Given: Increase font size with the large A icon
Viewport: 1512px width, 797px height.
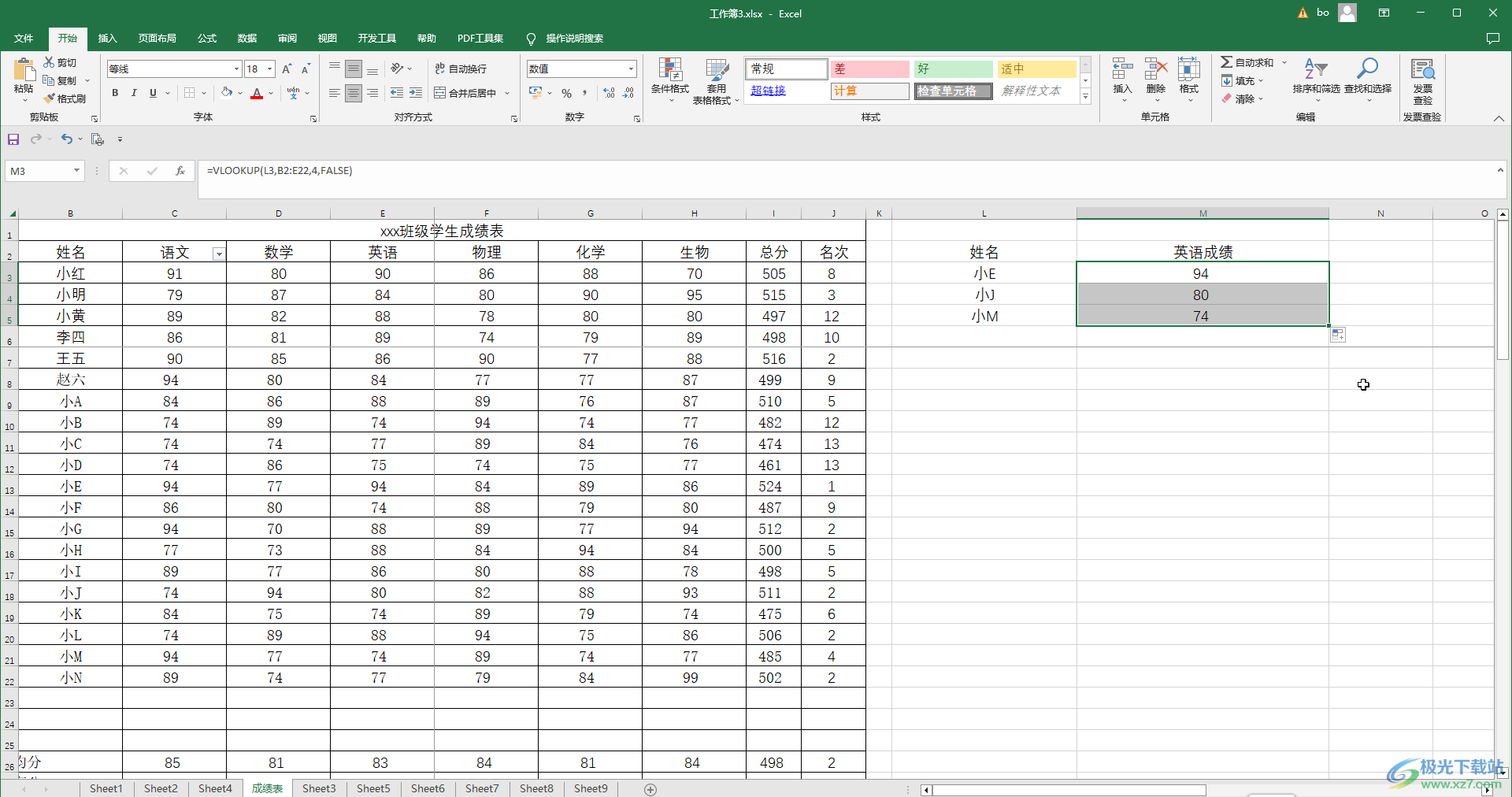Looking at the screenshot, I should point(287,69).
